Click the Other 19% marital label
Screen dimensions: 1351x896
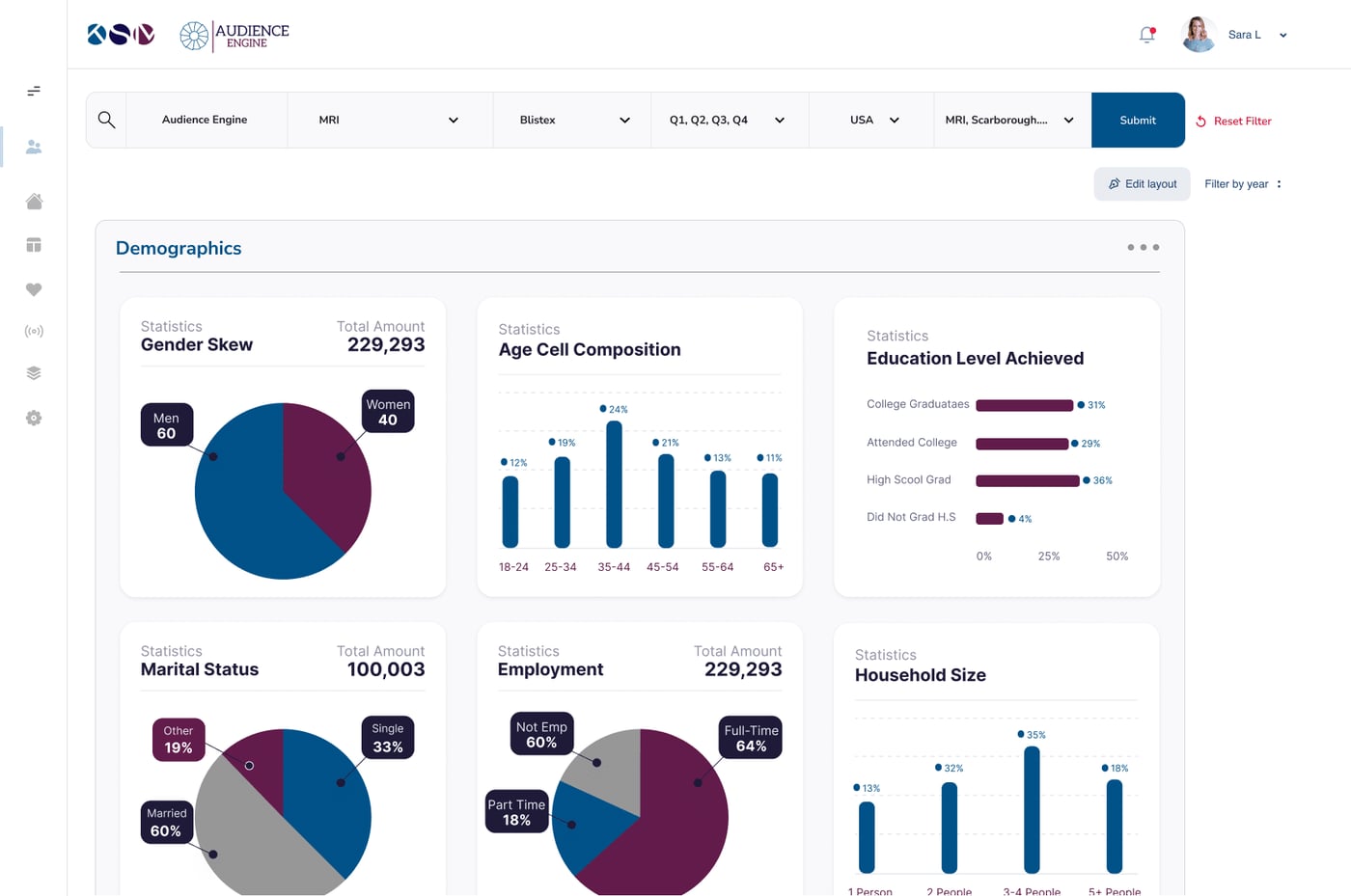coord(179,740)
